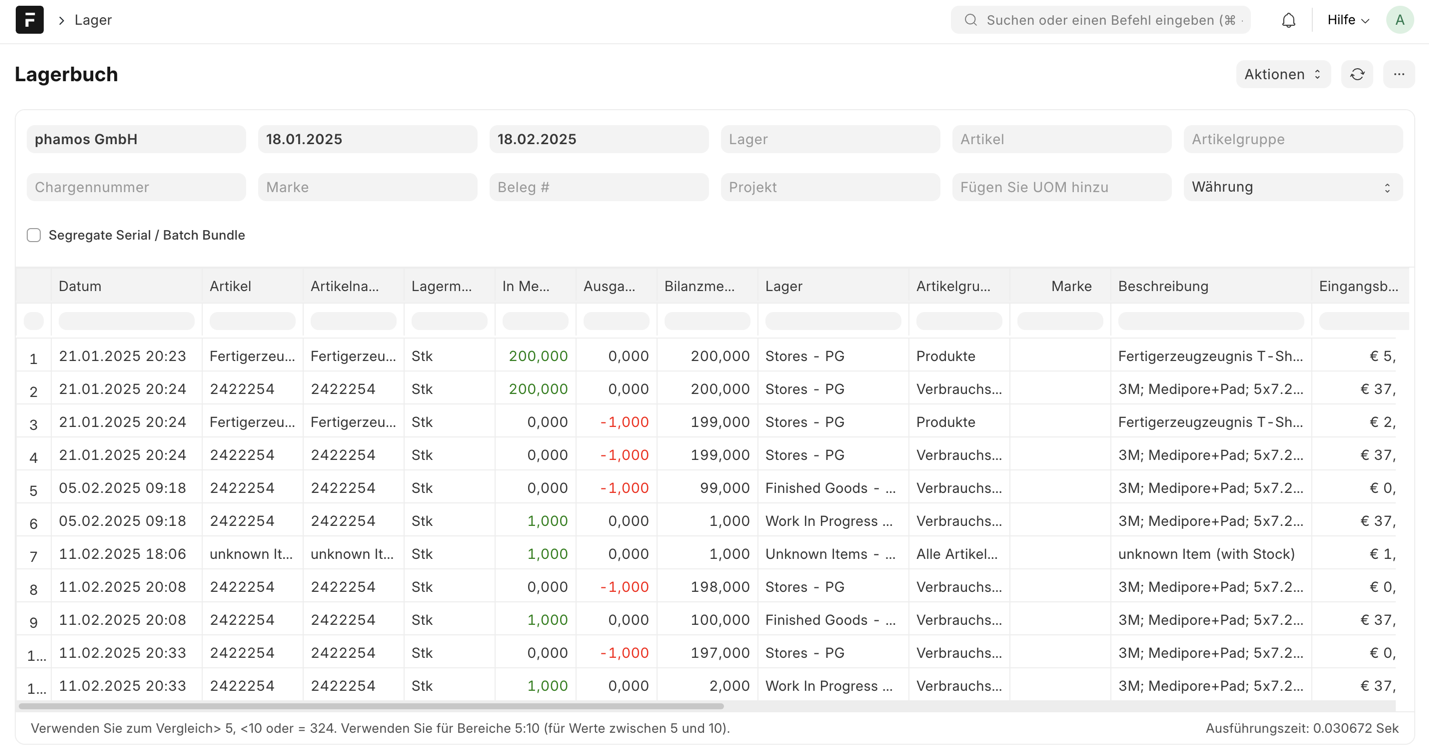Select cell 11.02.2025 18:06

click(126, 554)
